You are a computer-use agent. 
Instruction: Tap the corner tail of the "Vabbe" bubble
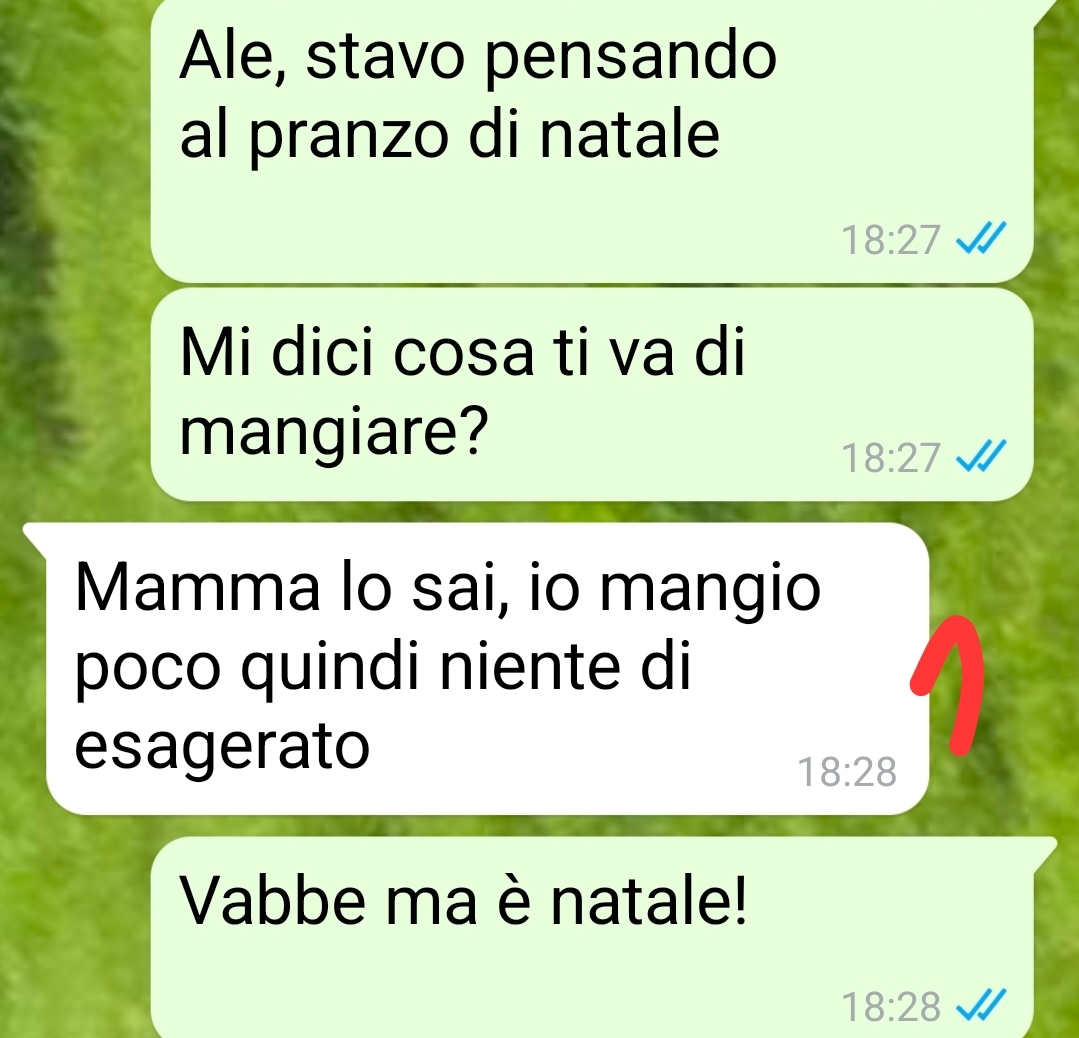(x=1045, y=849)
